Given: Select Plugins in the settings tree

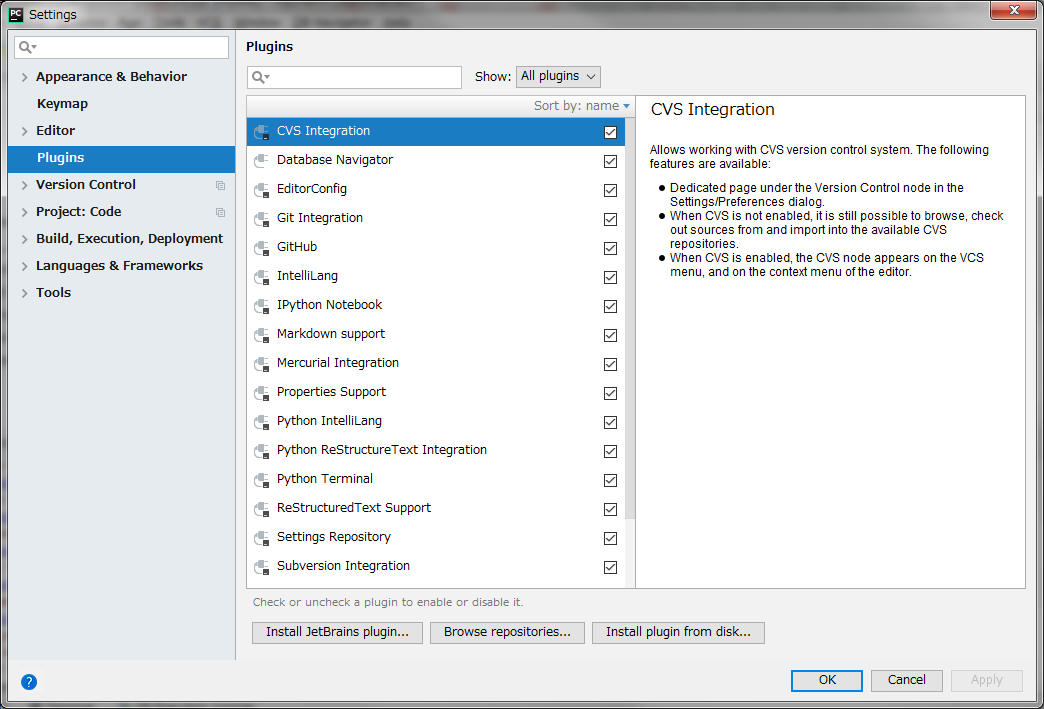Looking at the screenshot, I should point(121,158).
